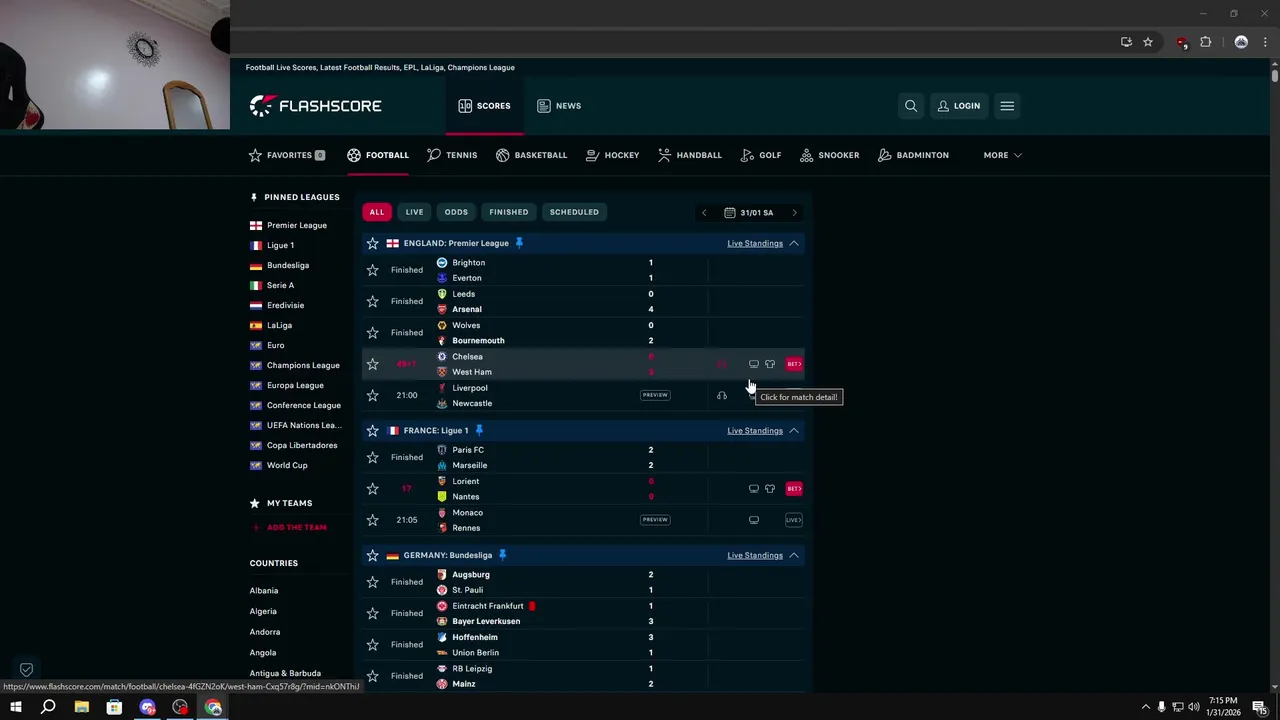1280x720 pixels.
Task: Favorite the Leeds vs Arsenal match star
Action: [x=373, y=301]
